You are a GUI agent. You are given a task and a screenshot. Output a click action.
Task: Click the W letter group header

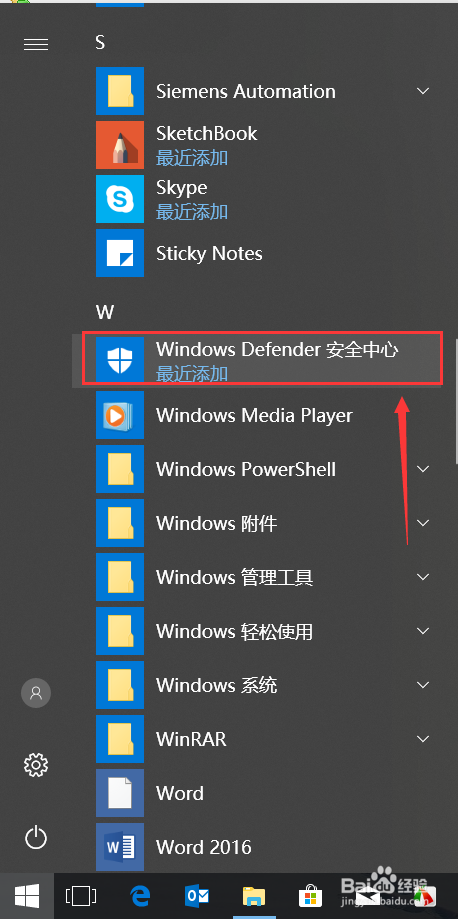tap(104, 312)
